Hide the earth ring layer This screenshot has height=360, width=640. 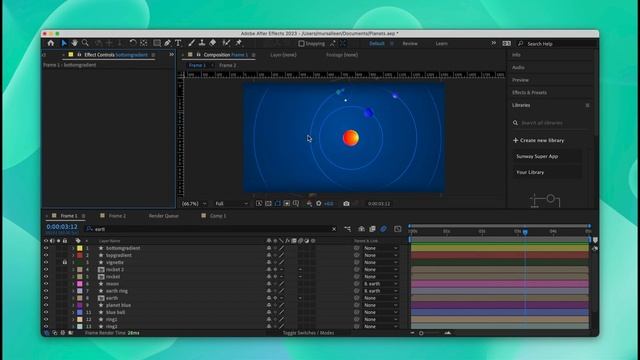click(x=46, y=291)
